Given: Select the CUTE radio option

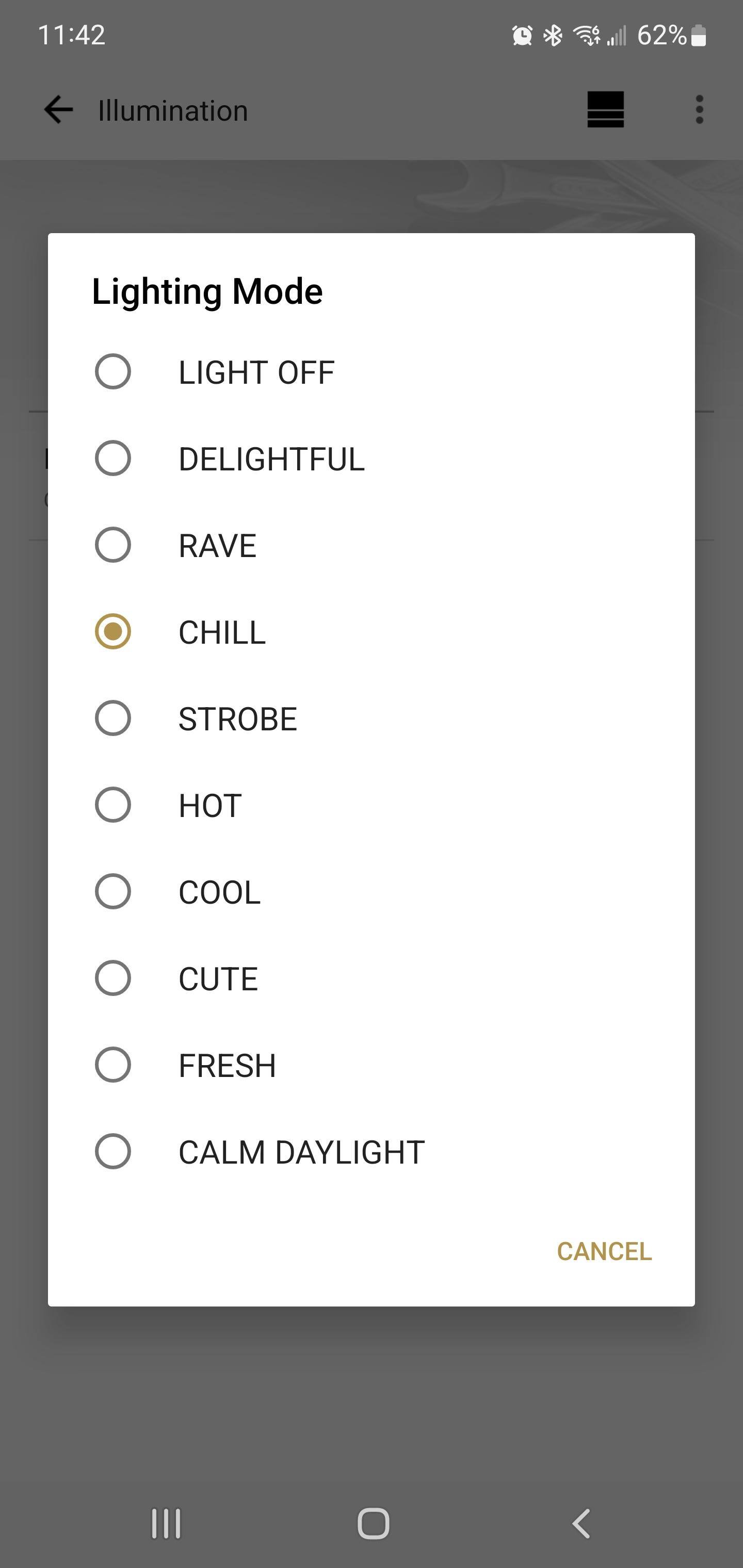Looking at the screenshot, I should (x=114, y=978).
